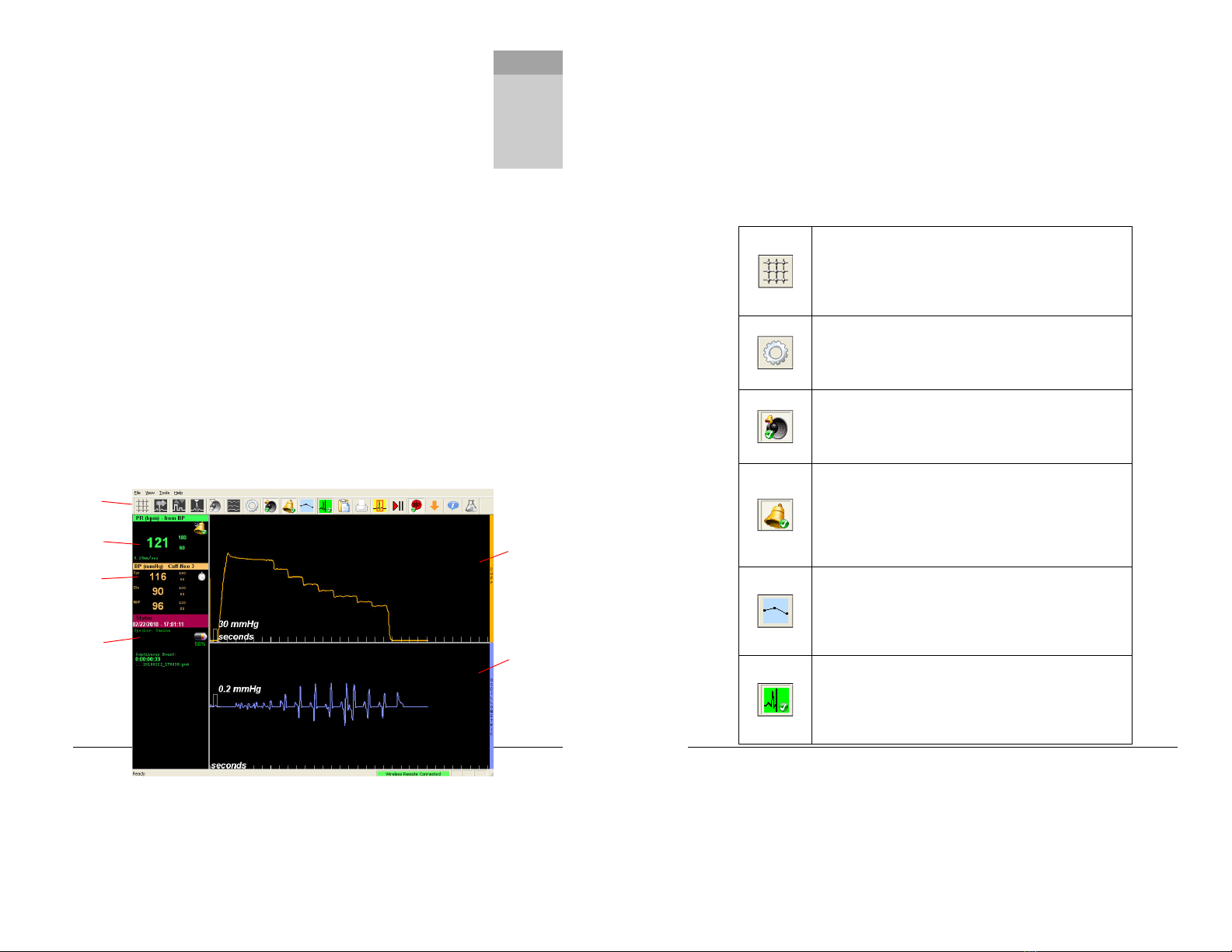Toggle the speaker with checkmark toolbar icon
Screen dimensions: 1232x952
click(x=270, y=506)
